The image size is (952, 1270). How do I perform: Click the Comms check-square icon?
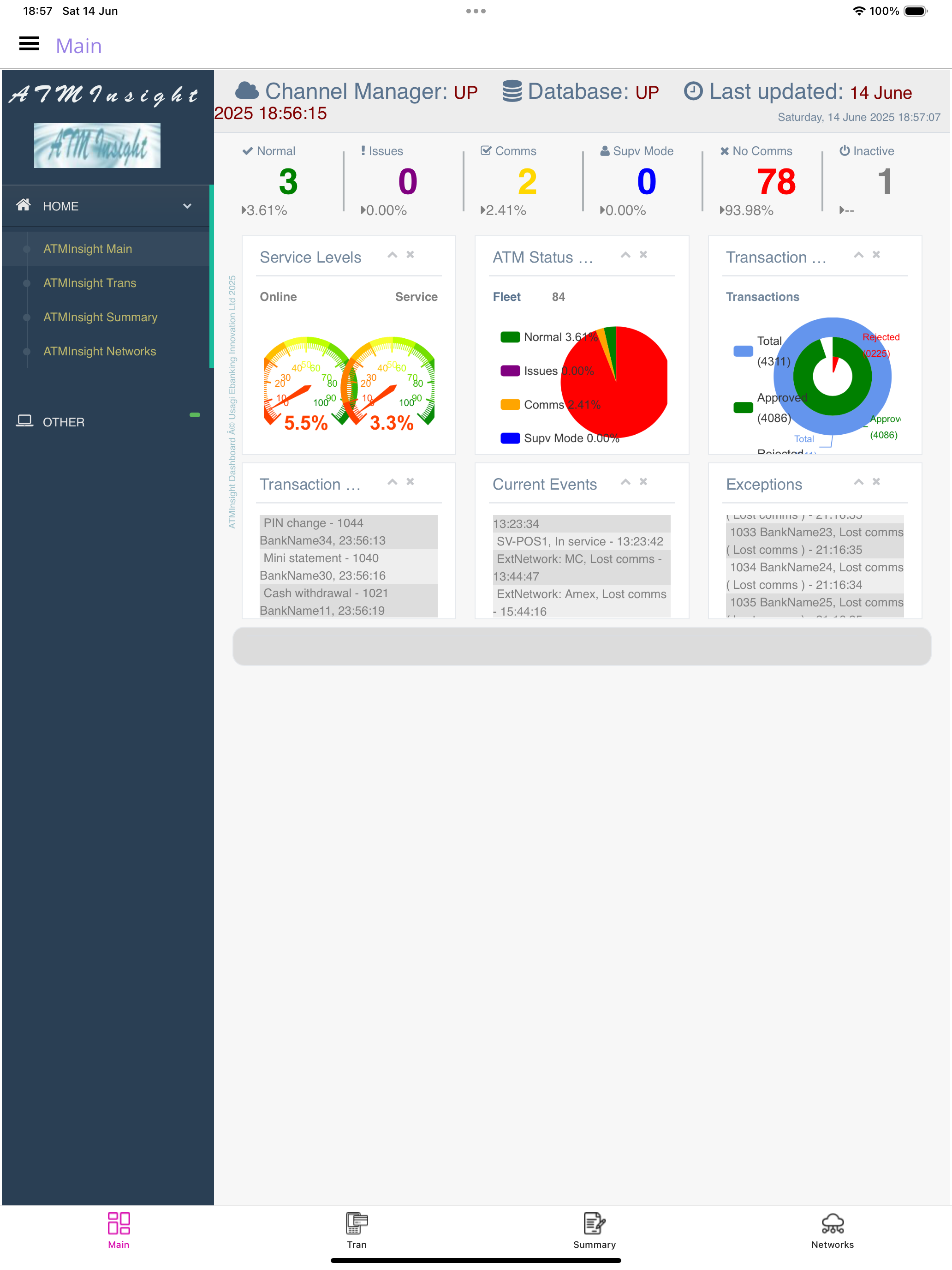[x=486, y=150]
